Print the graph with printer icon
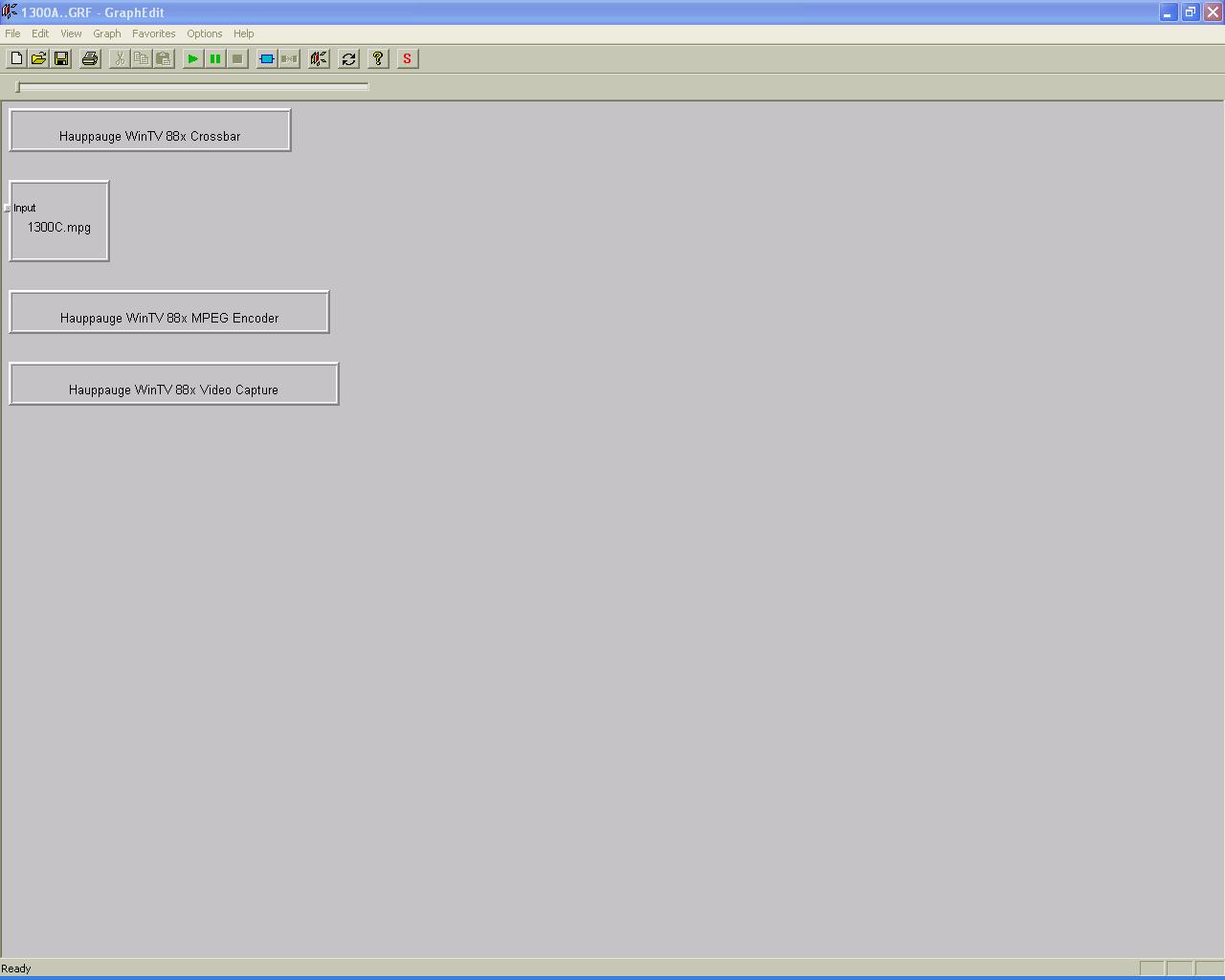 tap(90, 58)
